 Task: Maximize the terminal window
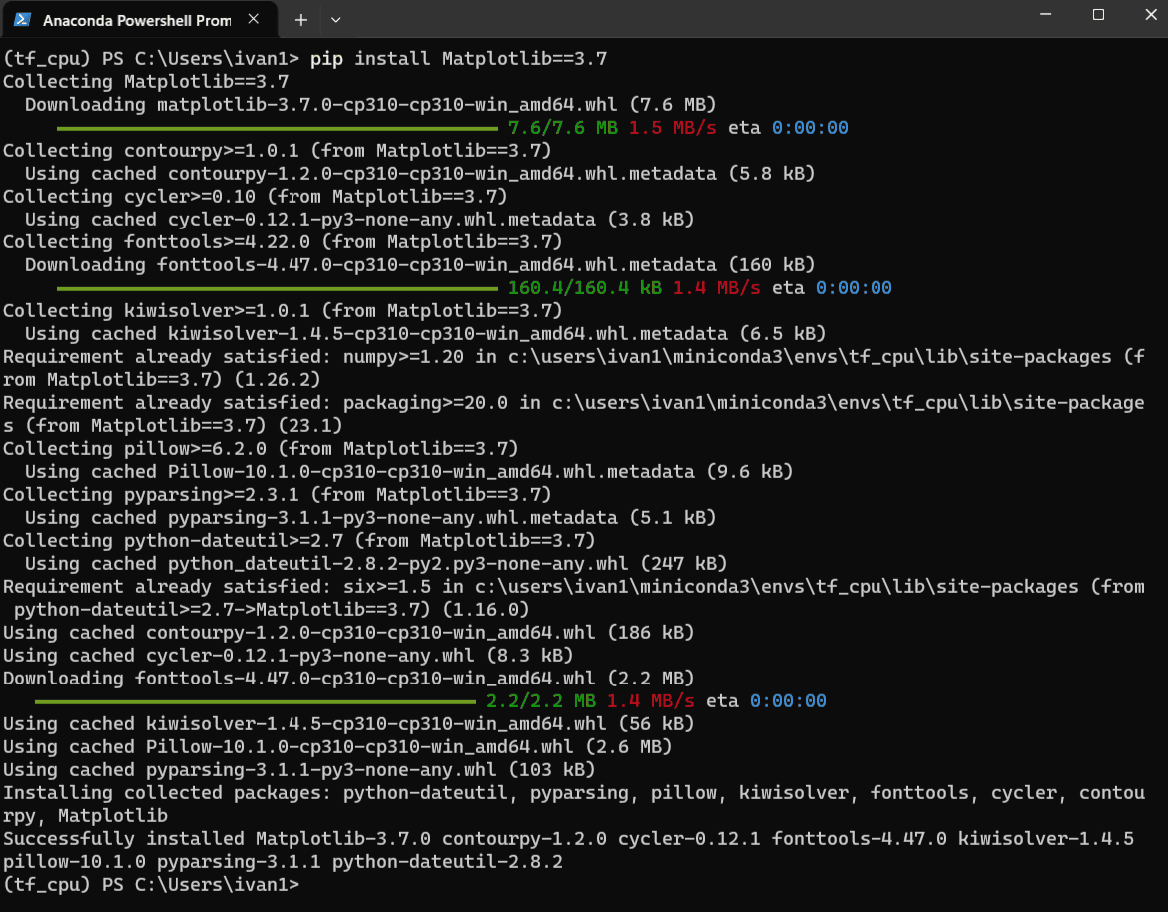click(x=1098, y=14)
